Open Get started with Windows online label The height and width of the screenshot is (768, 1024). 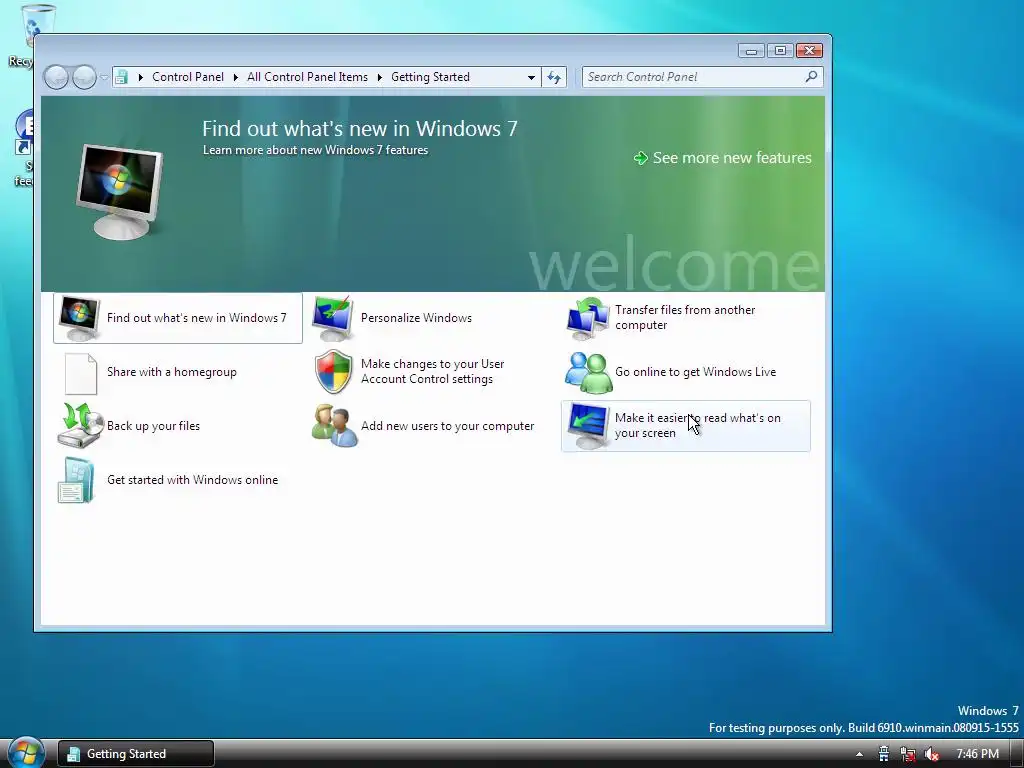[193, 480]
